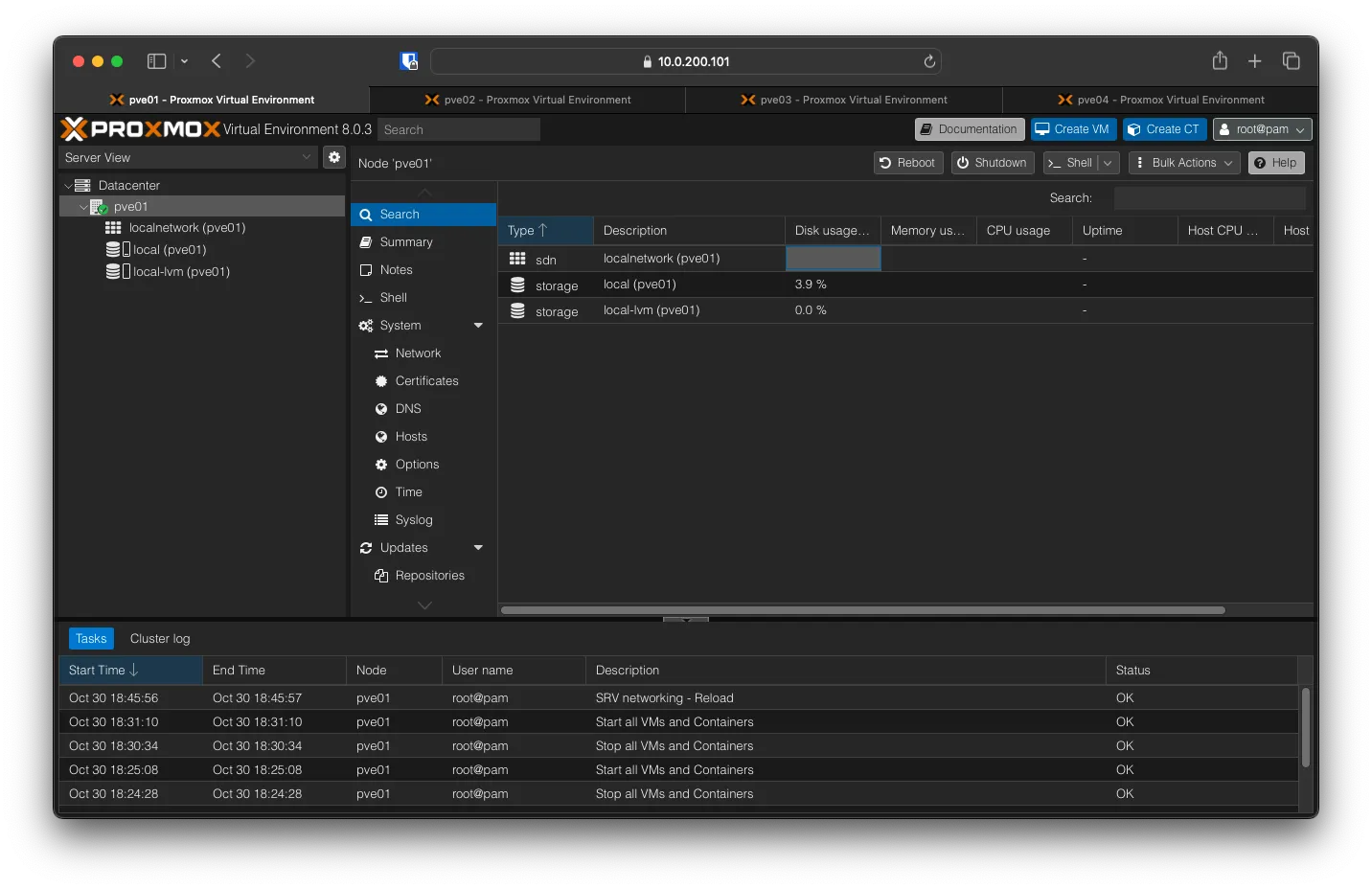Open the Safari sidebar toggle icon
Screen dimensions: 1372x889
[x=156, y=61]
